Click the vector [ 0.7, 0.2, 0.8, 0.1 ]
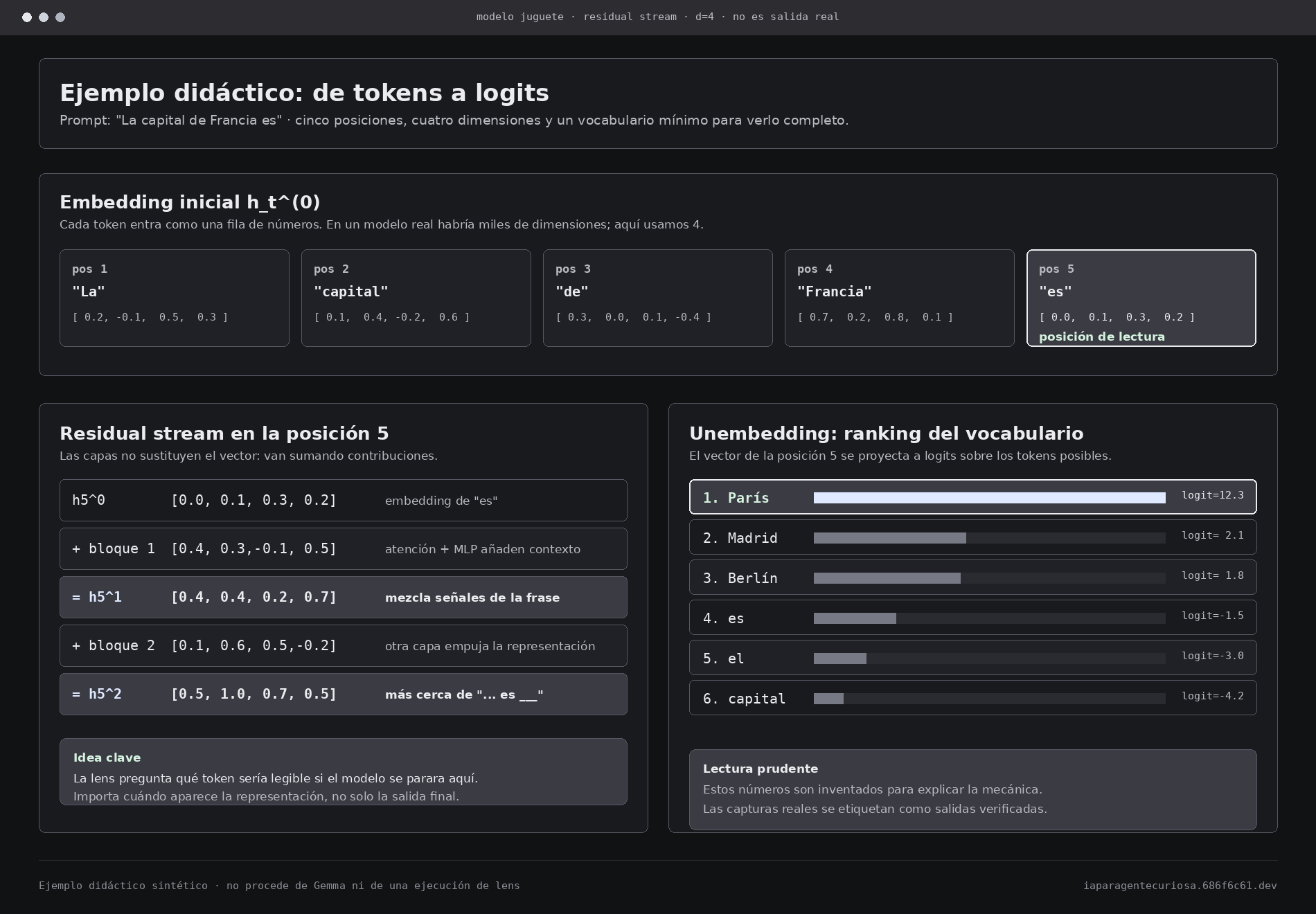Image resolution: width=1316 pixels, height=914 pixels. click(x=875, y=317)
